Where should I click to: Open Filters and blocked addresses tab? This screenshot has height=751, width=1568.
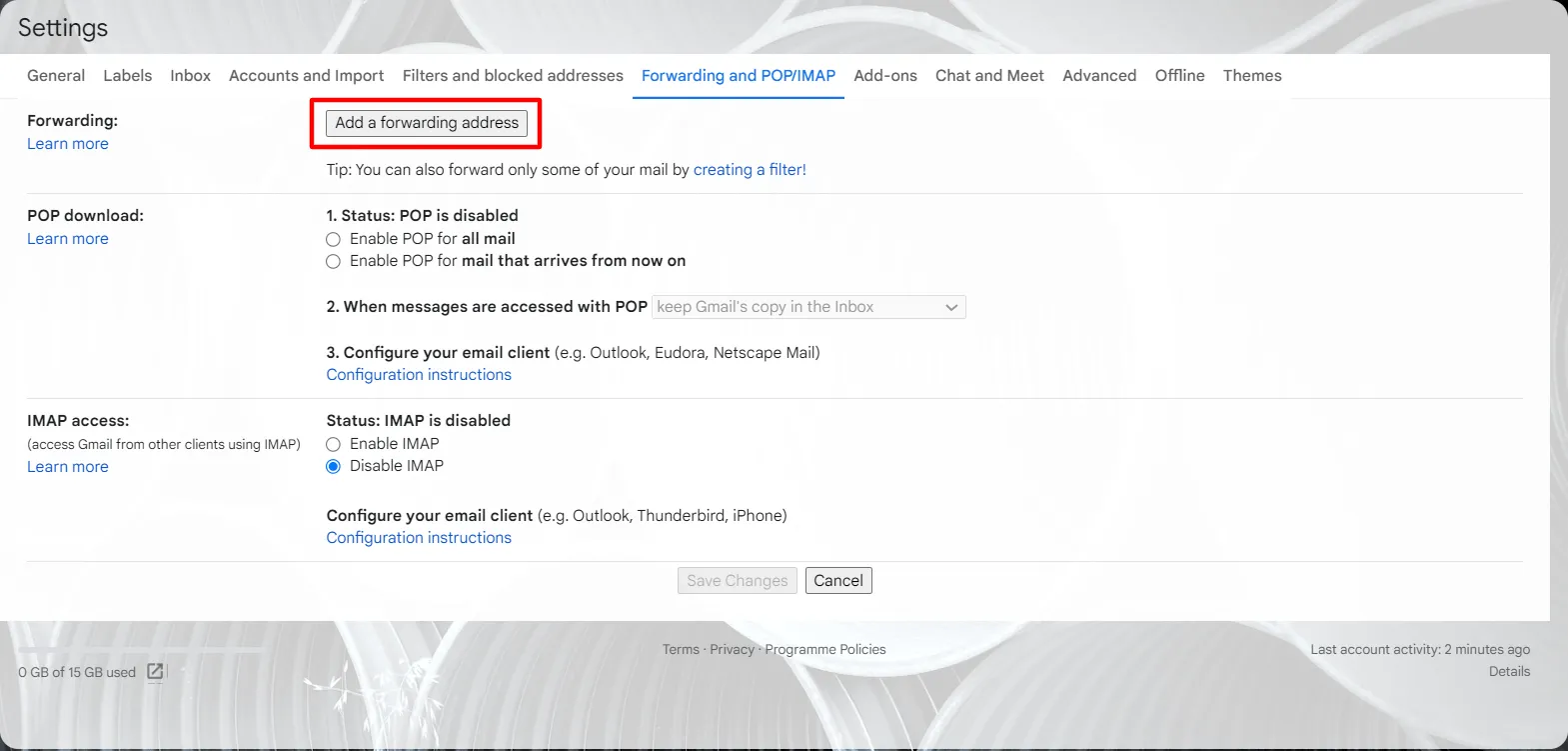(513, 75)
